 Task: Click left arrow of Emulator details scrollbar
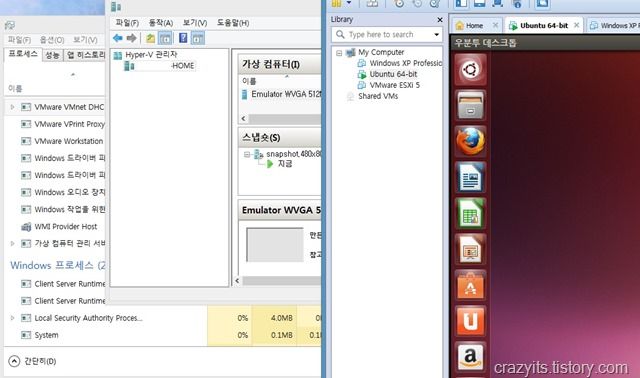[238, 281]
